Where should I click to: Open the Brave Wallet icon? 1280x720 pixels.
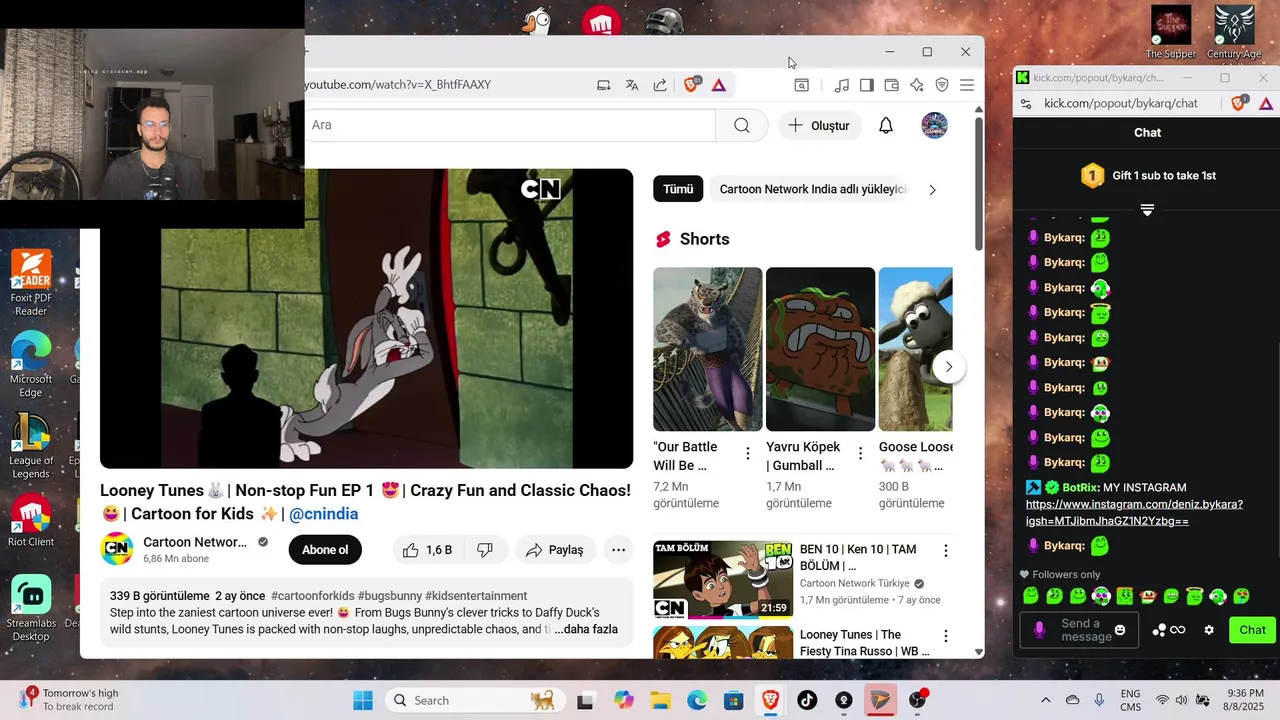pyautogui.click(x=892, y=85)
